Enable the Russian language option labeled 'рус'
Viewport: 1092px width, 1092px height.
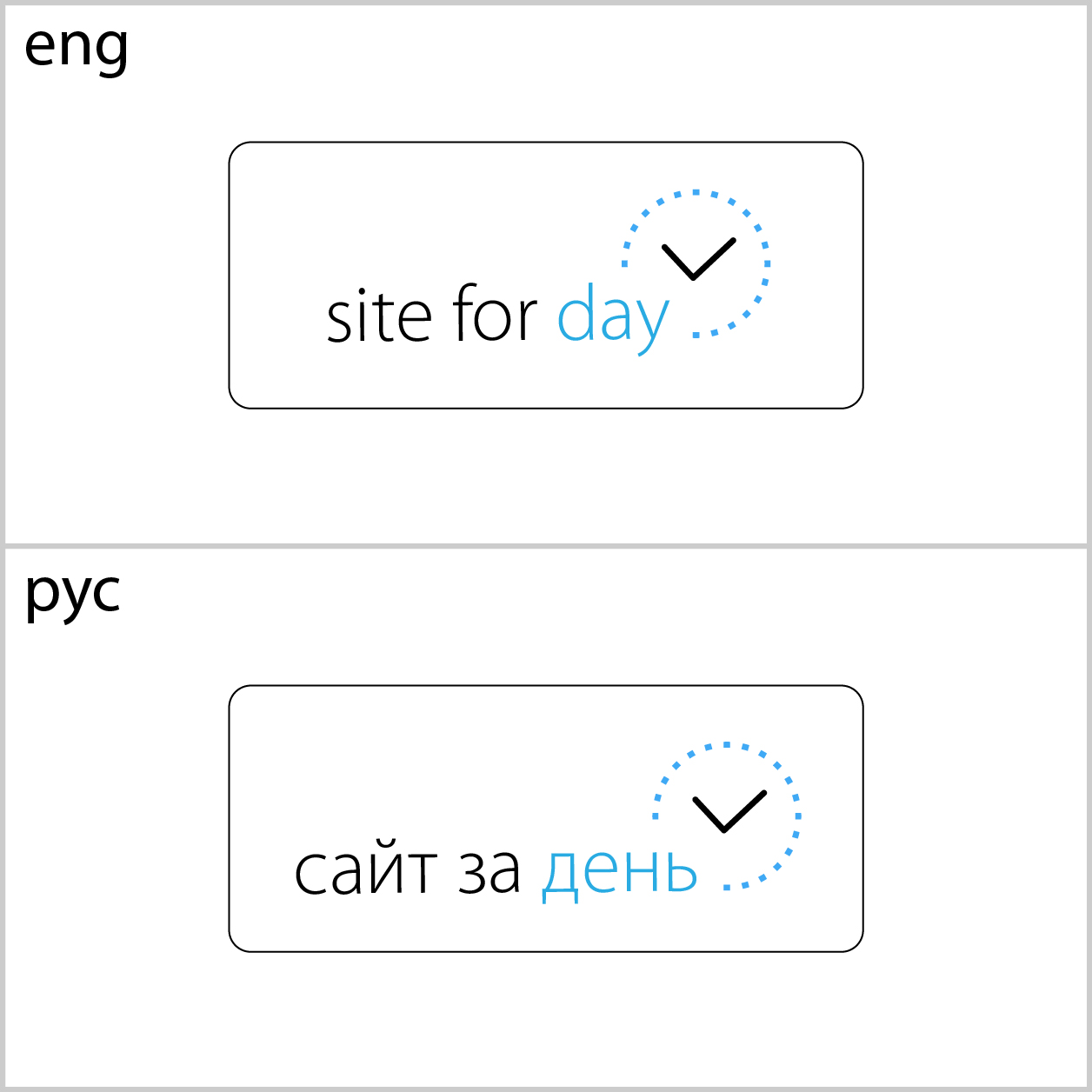tap(74, 594)
